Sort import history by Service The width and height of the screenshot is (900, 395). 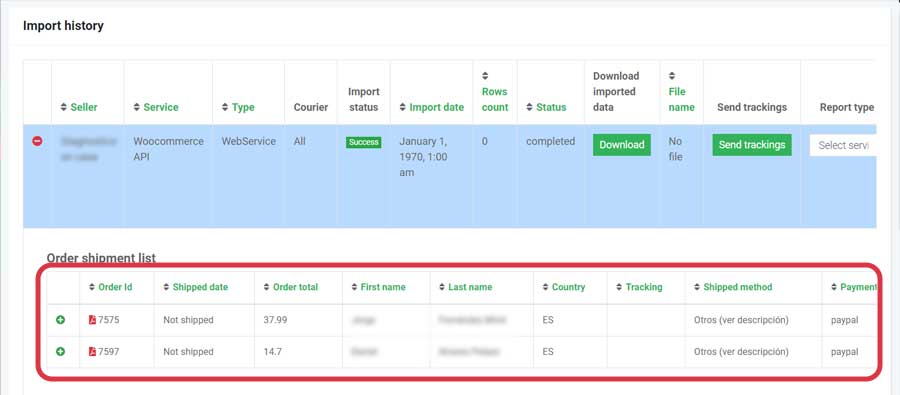(156, 107)
